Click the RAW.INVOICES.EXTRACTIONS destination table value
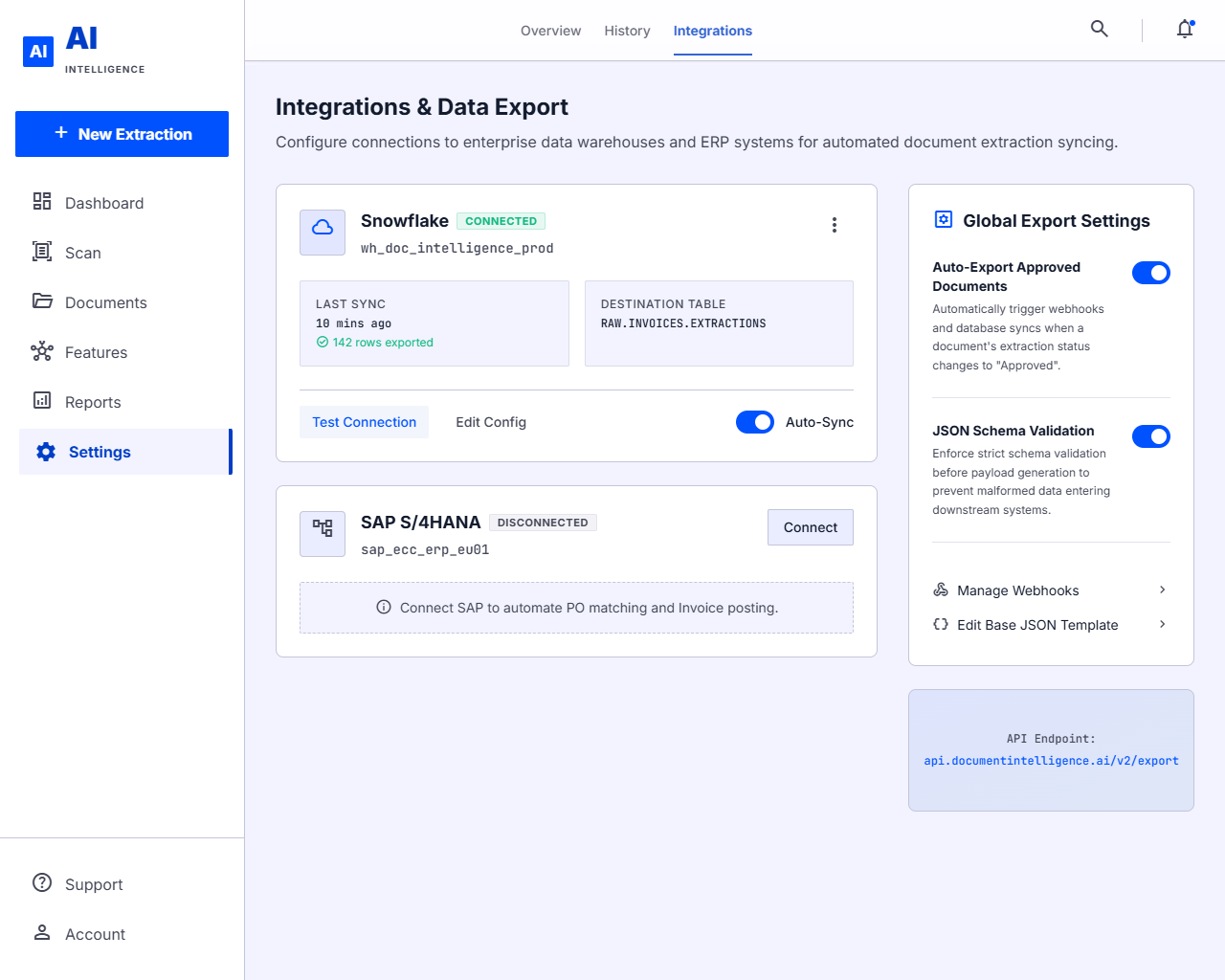 pyautogui.click(x=683, y=323)
